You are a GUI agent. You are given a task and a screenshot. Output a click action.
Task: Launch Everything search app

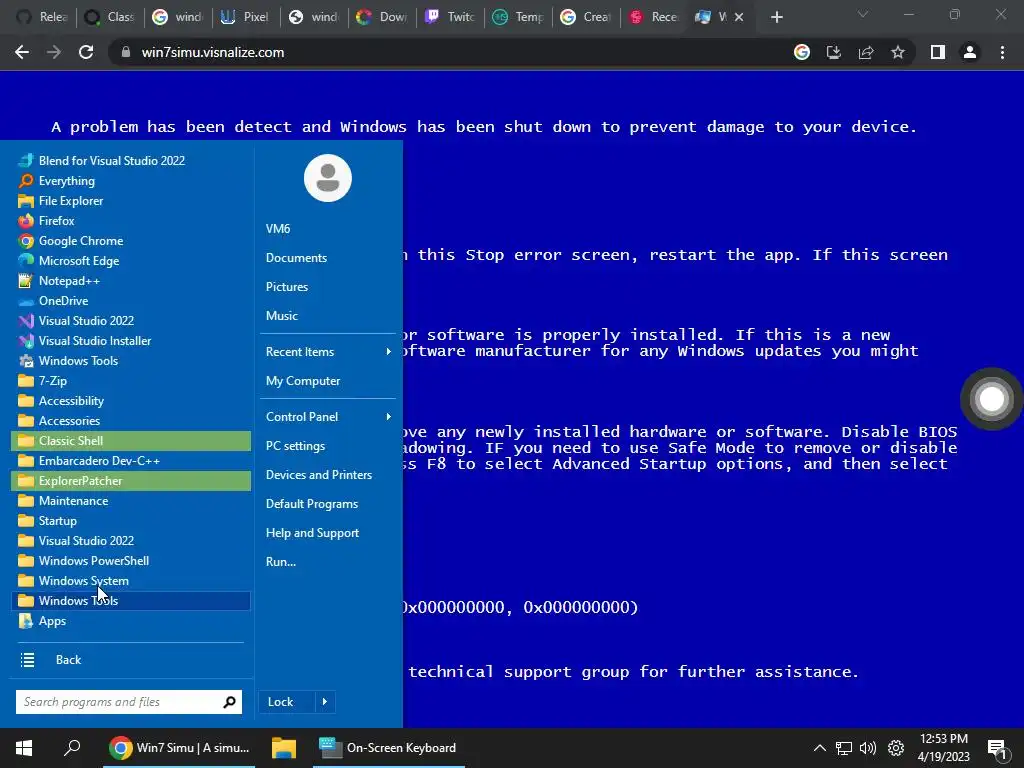click(x=131, y=181)
